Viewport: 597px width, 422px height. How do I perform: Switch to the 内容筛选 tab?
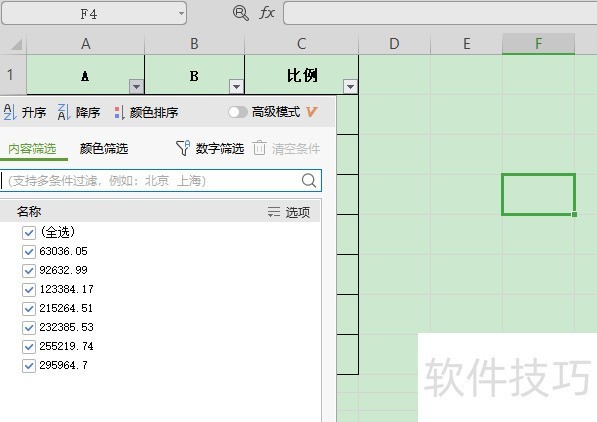(32, 149)
